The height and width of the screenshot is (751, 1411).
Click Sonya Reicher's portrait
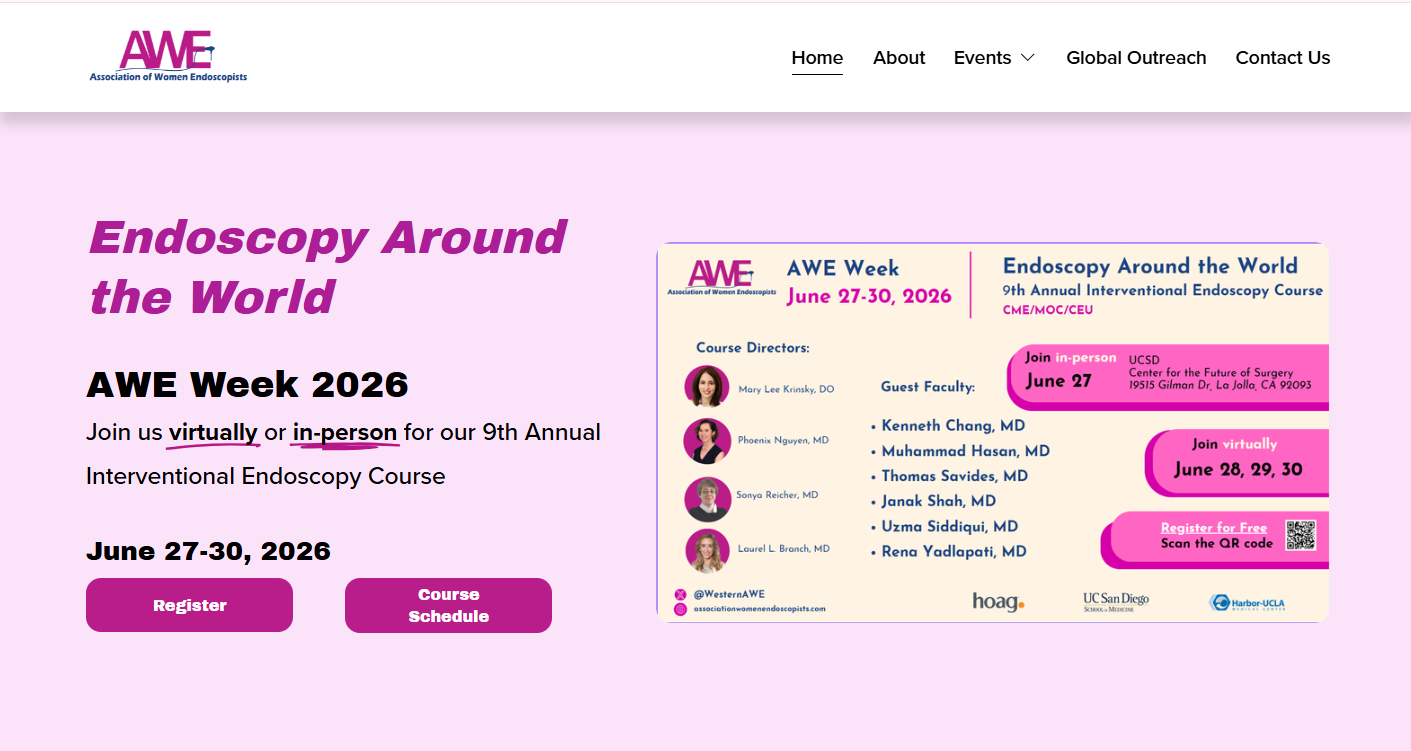click(x=708, y=499)
